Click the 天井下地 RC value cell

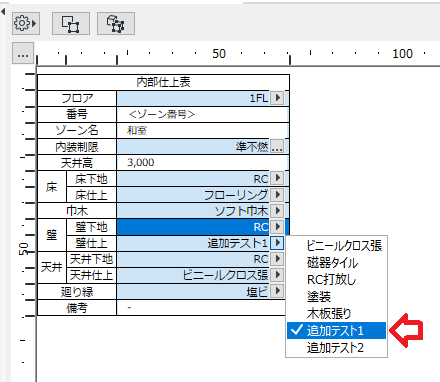click(x=193, y=259)
